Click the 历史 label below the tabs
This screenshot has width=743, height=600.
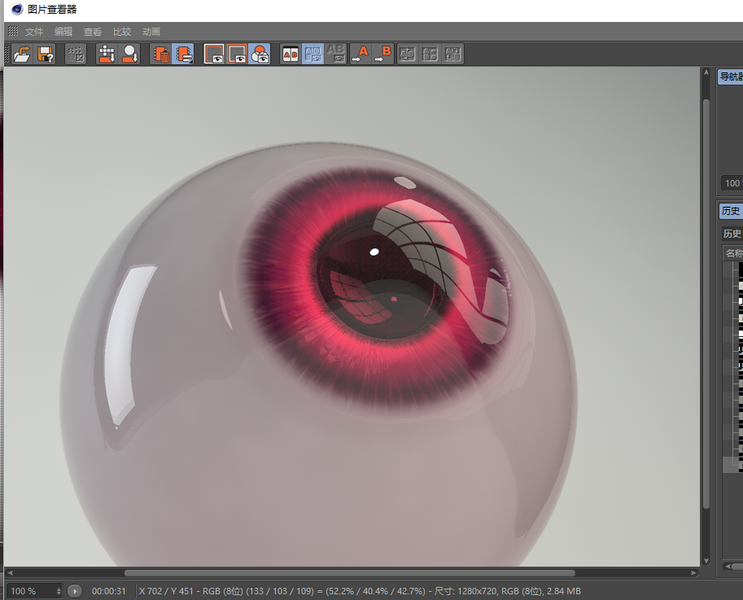click(x=732, y=233)
